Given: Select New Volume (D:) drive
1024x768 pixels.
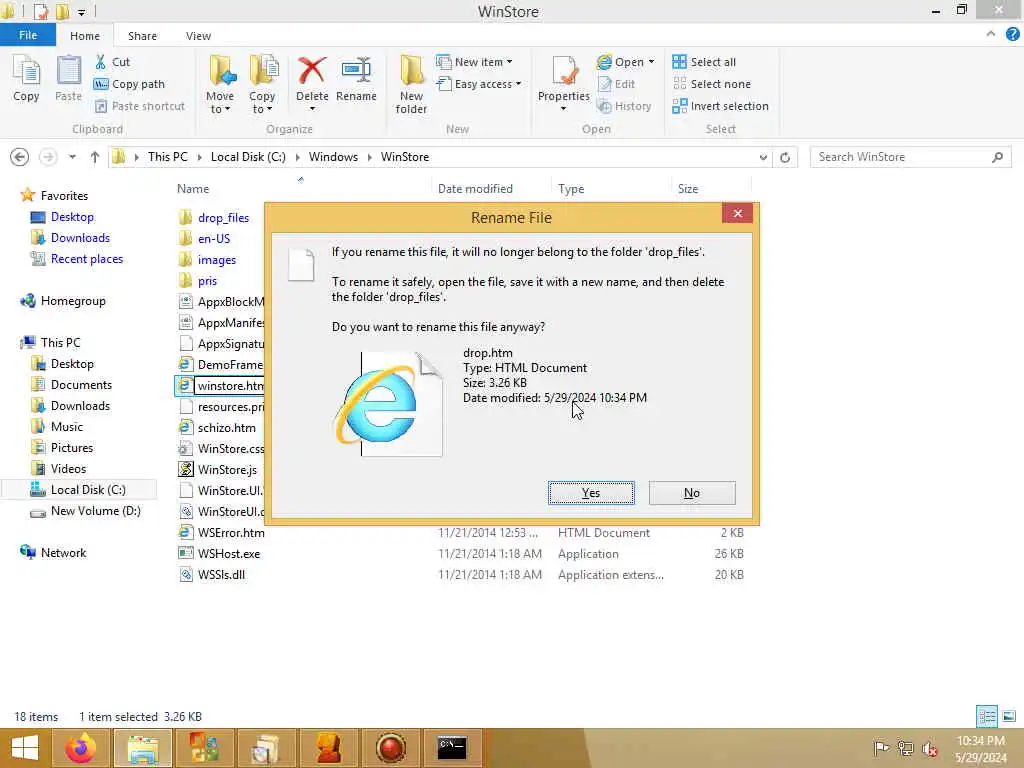Looking at the screenshot, I should 86,511.
